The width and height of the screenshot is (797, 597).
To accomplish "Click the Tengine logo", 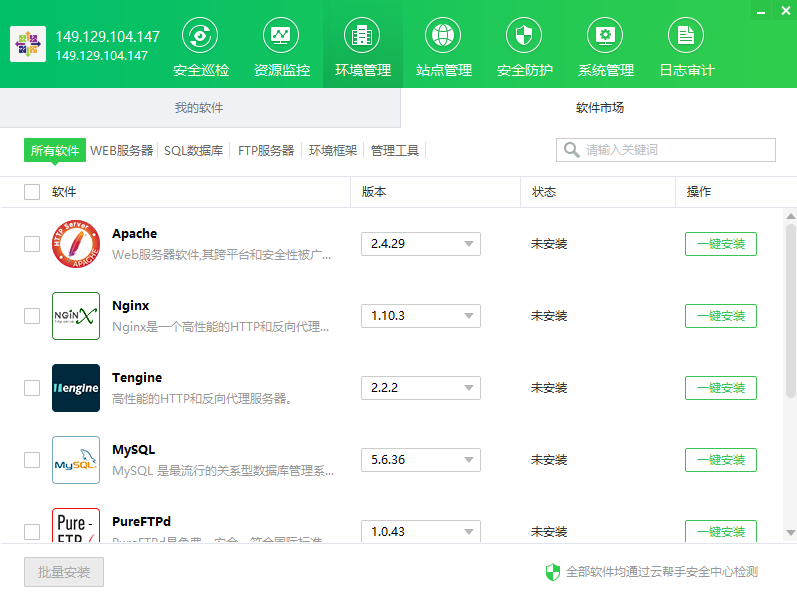I will [x=76, y=388].
